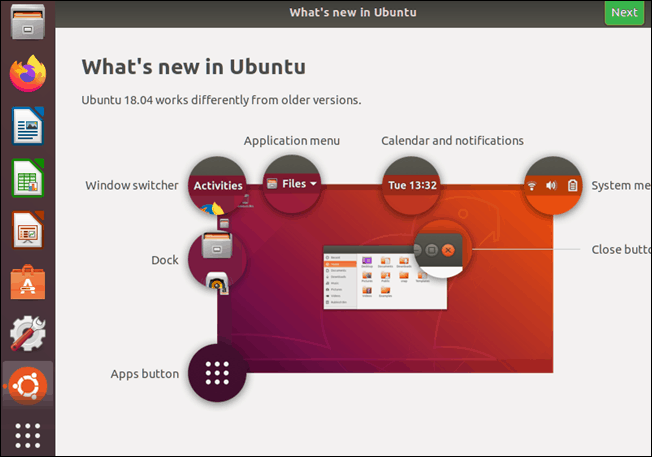Click the Activities circle in the illustration

point(217,185)
